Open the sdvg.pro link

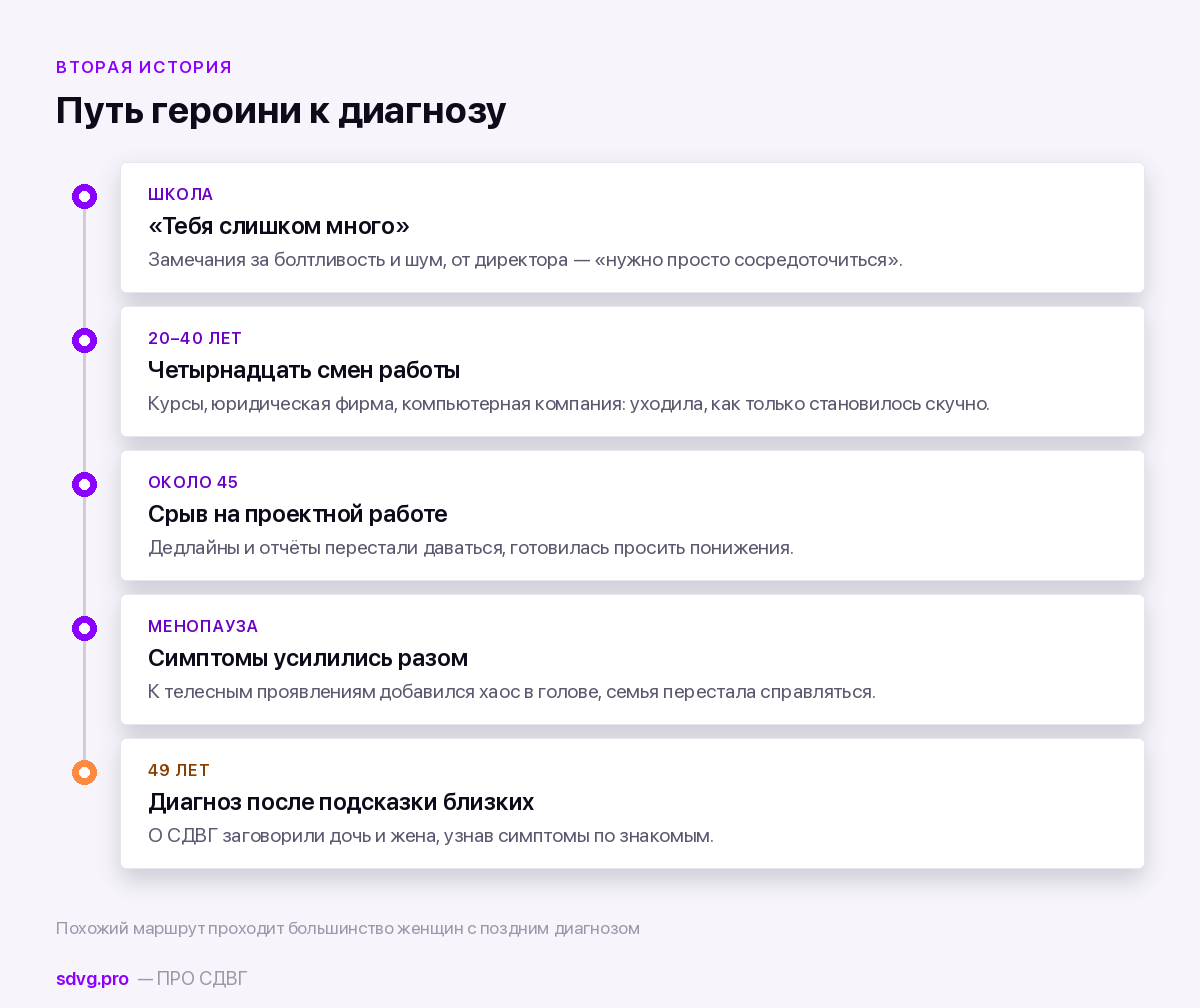92,979
